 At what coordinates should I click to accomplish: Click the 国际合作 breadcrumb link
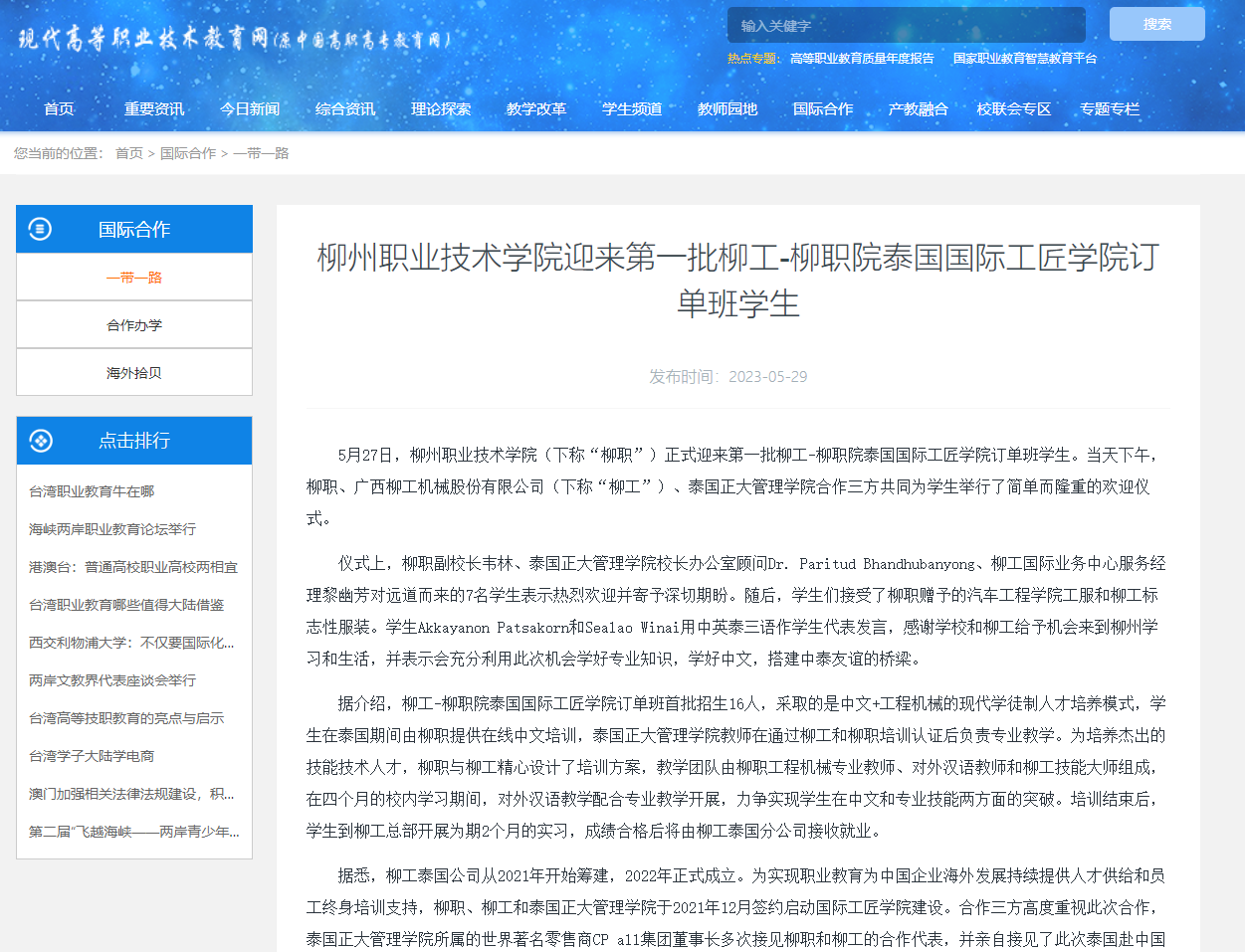(x=188, y=153)
